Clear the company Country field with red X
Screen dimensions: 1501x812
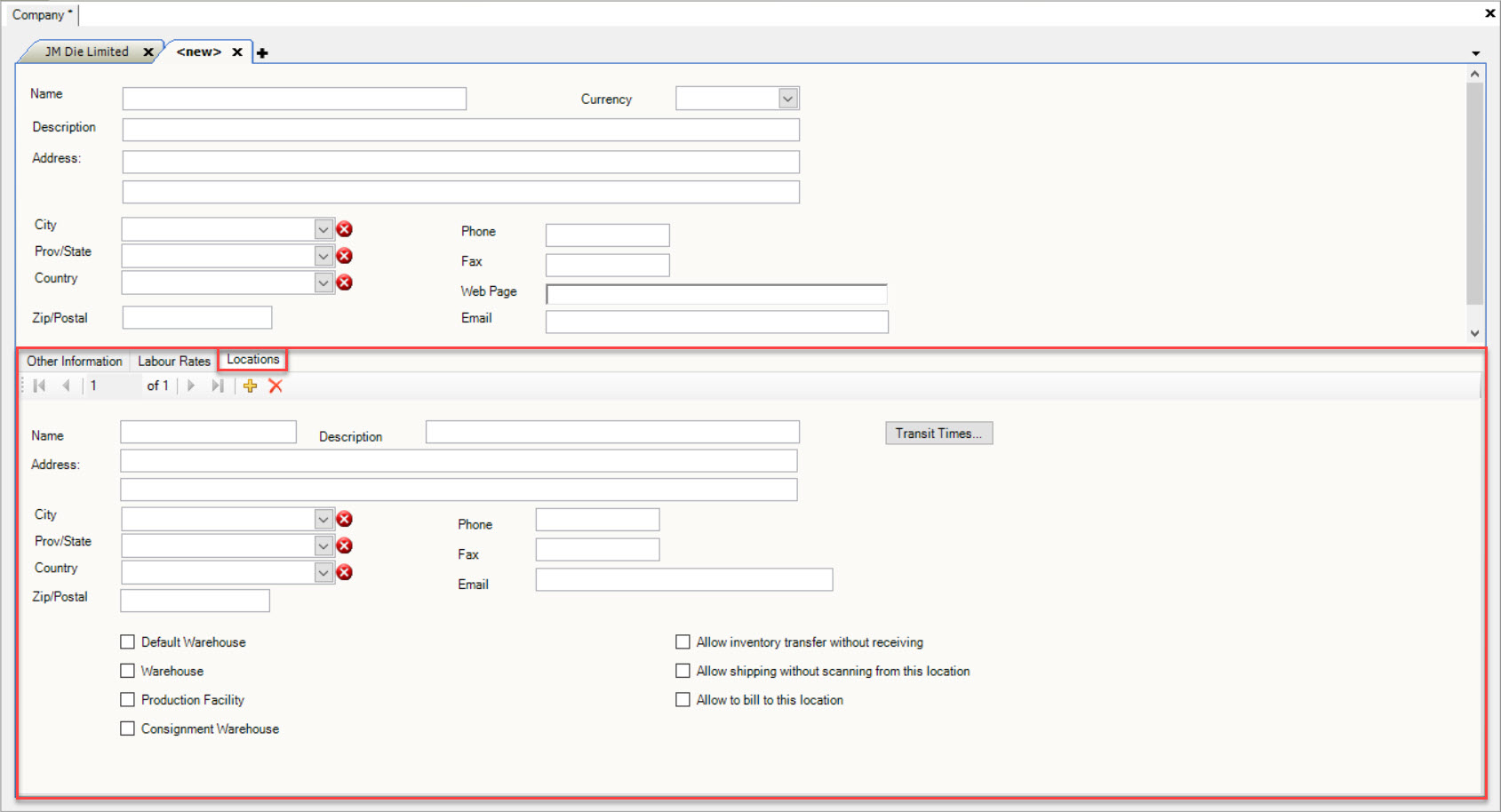(345, 283)
